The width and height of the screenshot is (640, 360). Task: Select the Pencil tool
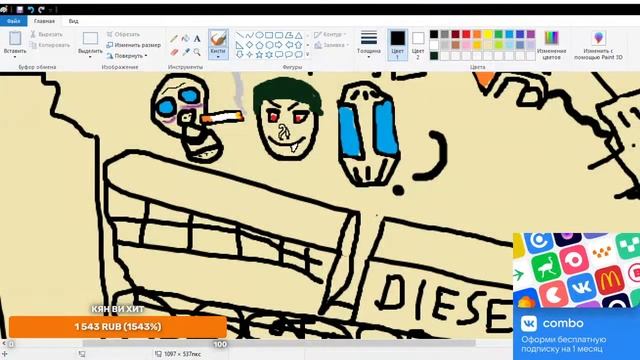tap(174, 39)
